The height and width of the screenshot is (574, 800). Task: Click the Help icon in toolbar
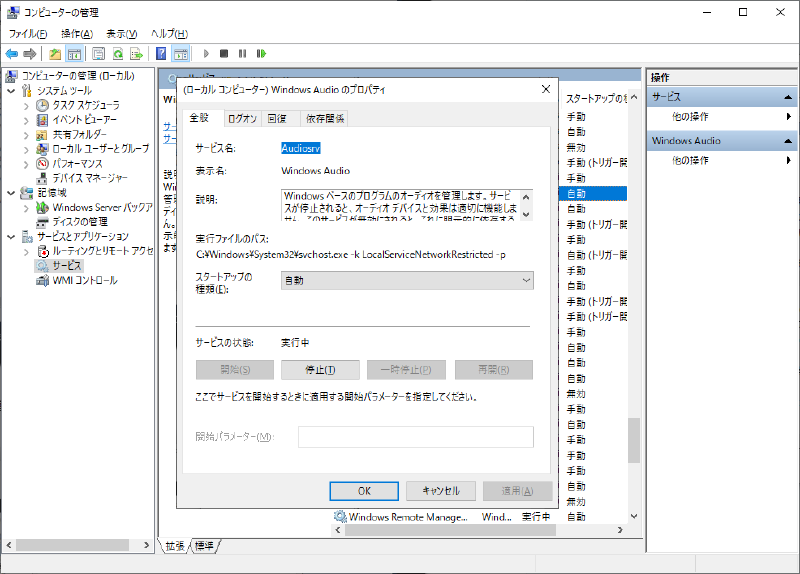coord(160,53)
